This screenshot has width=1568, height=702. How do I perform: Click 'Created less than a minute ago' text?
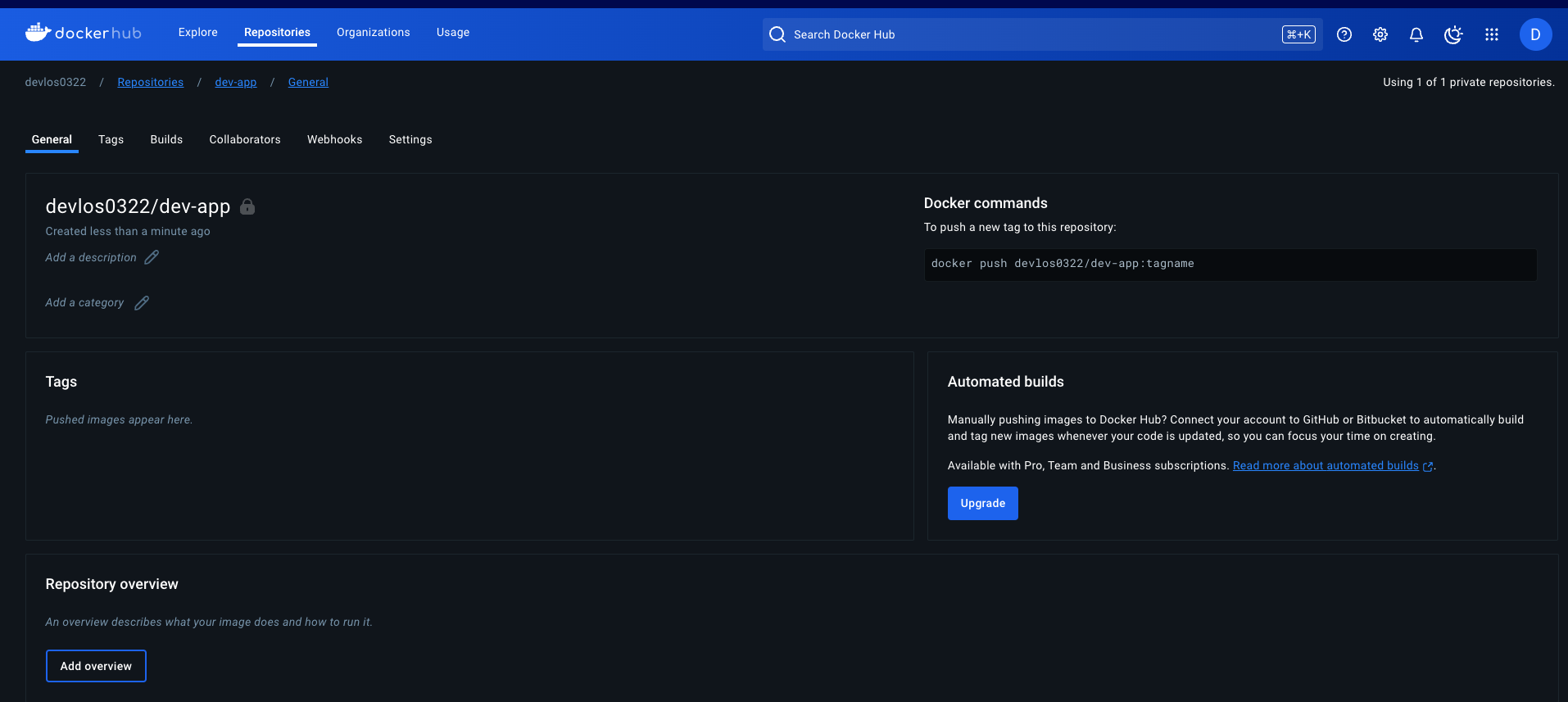pos(128,231)
